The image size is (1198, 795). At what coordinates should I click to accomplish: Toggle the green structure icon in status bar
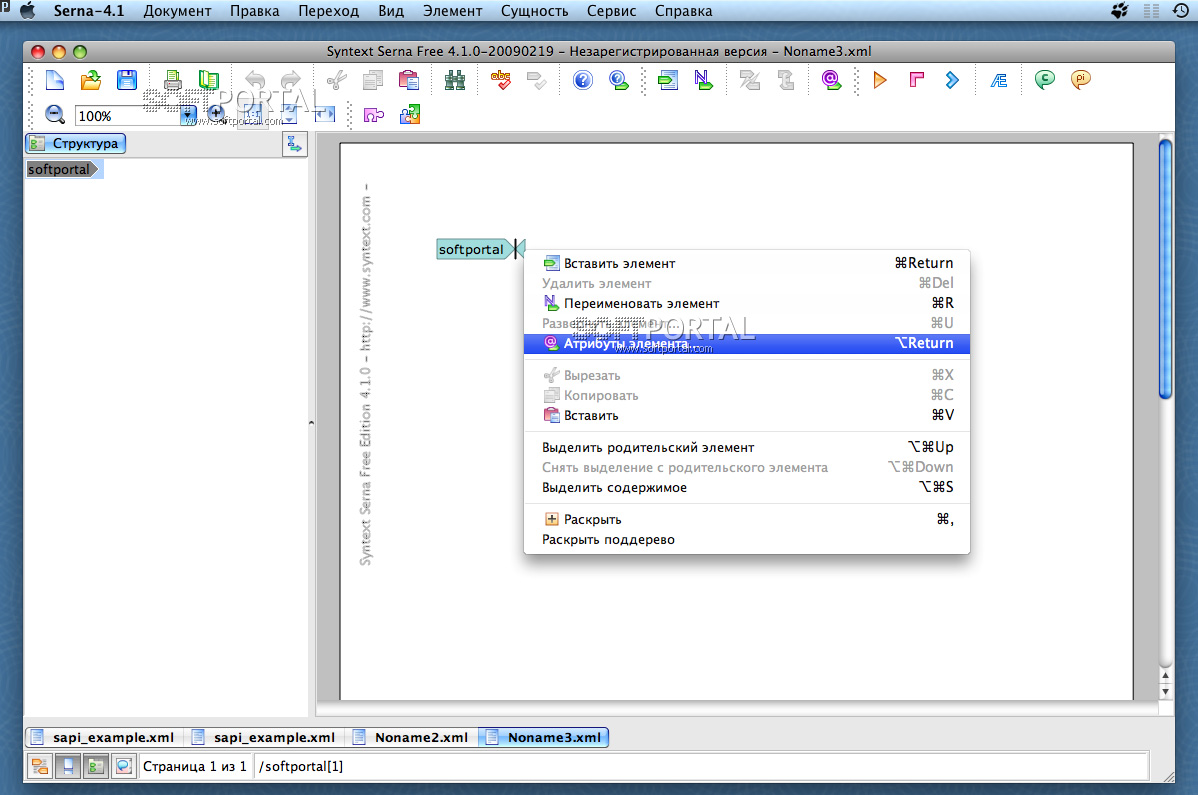click(x=96, y=766)
